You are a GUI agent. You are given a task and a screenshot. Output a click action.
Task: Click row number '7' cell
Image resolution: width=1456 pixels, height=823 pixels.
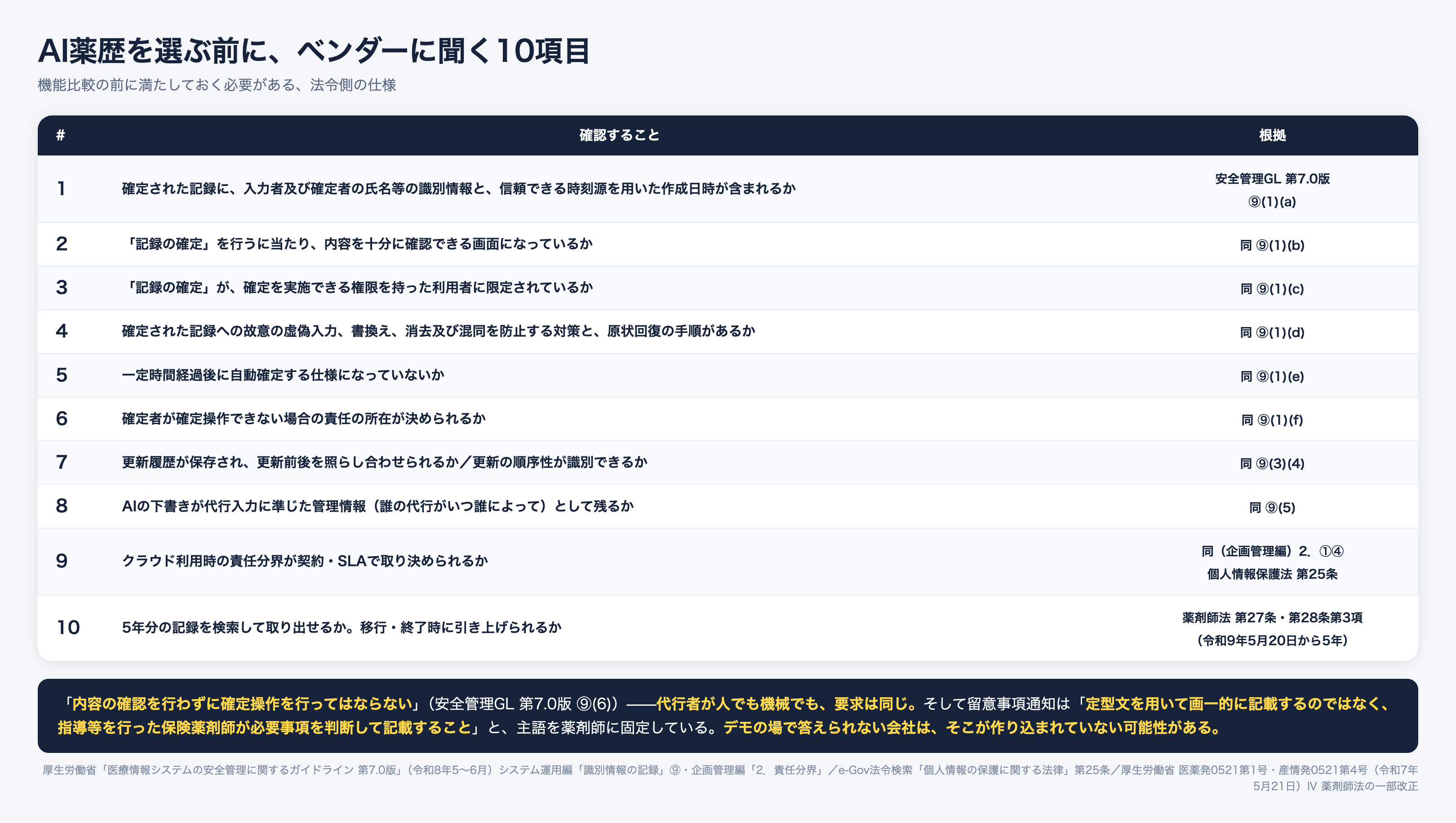tap(62, 462)
